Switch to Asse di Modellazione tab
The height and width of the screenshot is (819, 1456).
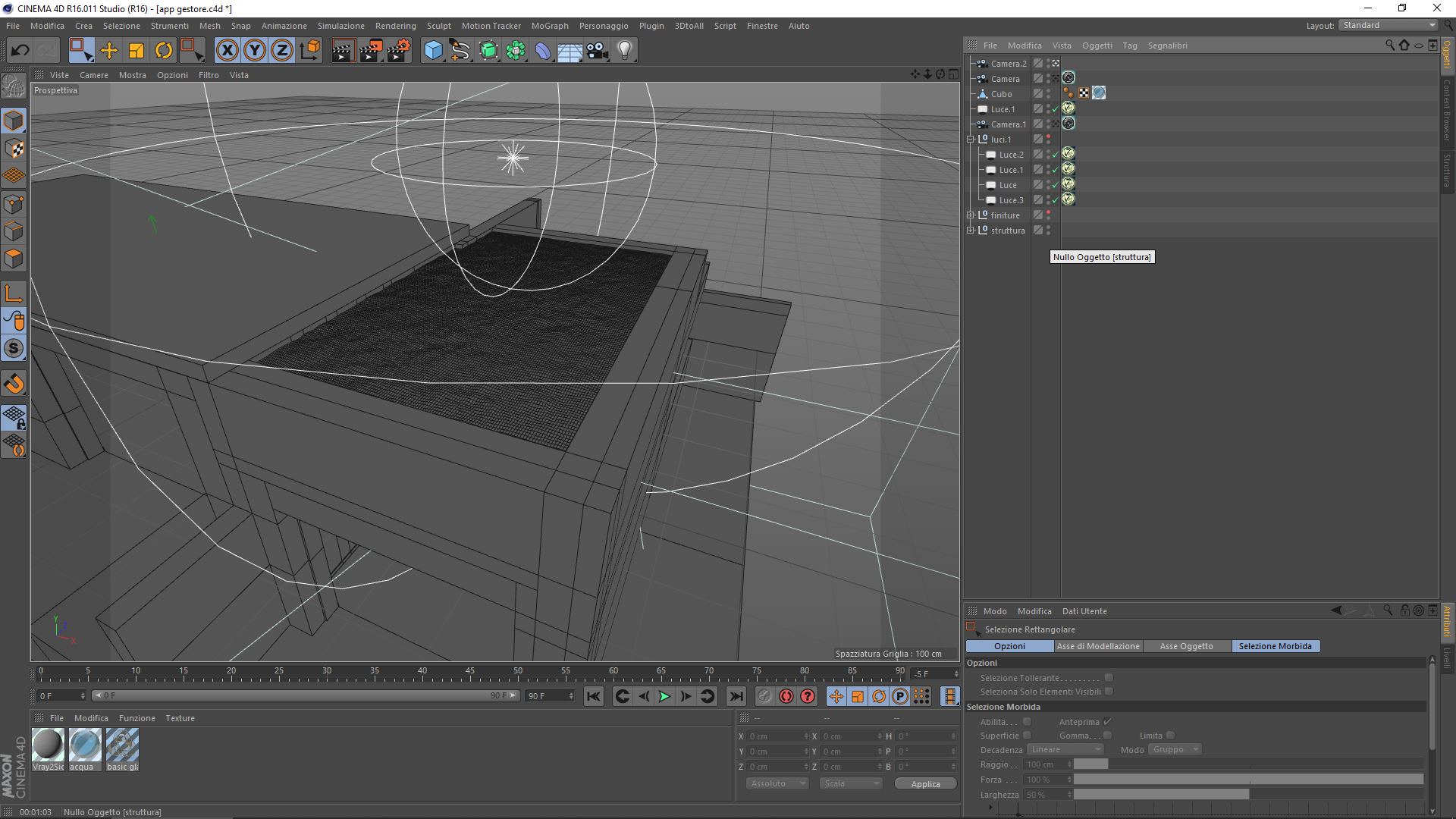1097,646
